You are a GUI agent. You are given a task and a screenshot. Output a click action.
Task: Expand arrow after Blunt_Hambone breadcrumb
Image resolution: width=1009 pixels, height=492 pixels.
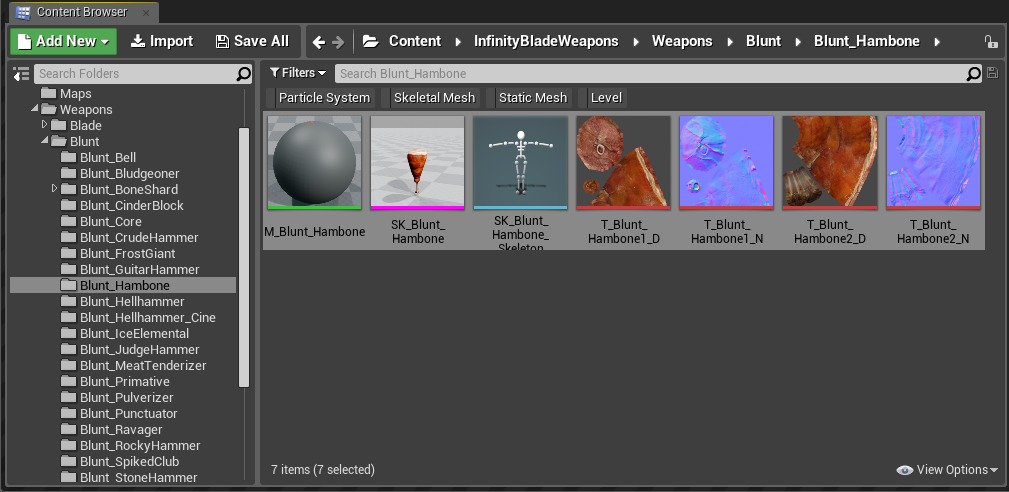pos(937,42)
